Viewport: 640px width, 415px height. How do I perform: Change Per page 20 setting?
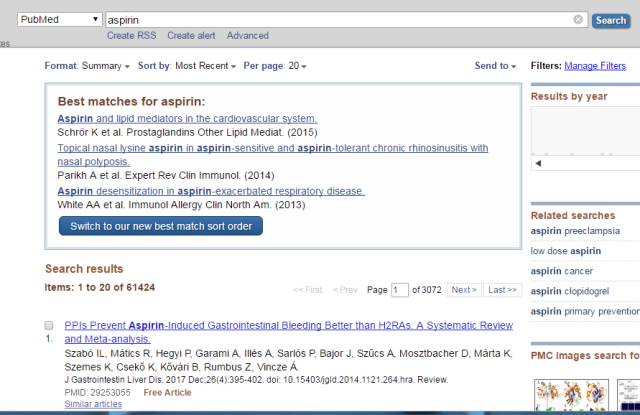275,66
